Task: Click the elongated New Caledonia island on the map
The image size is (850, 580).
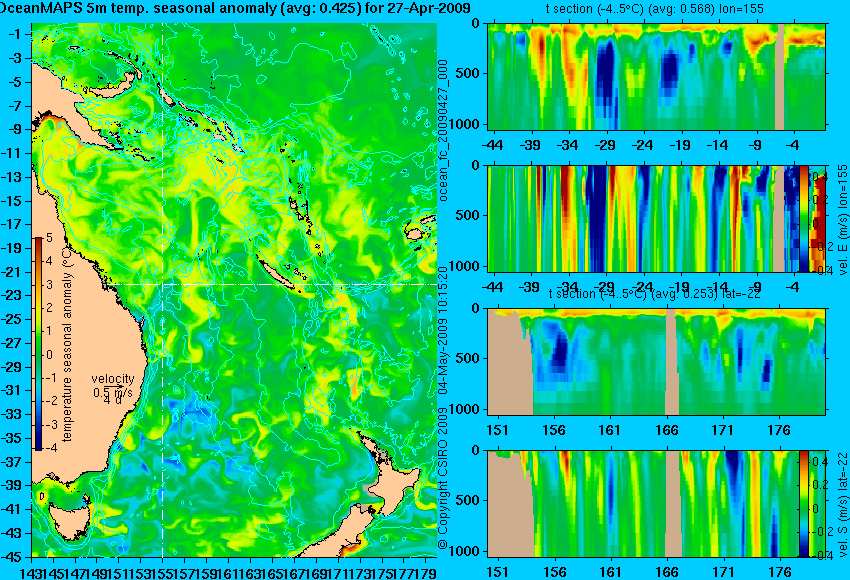Action: 279,272
